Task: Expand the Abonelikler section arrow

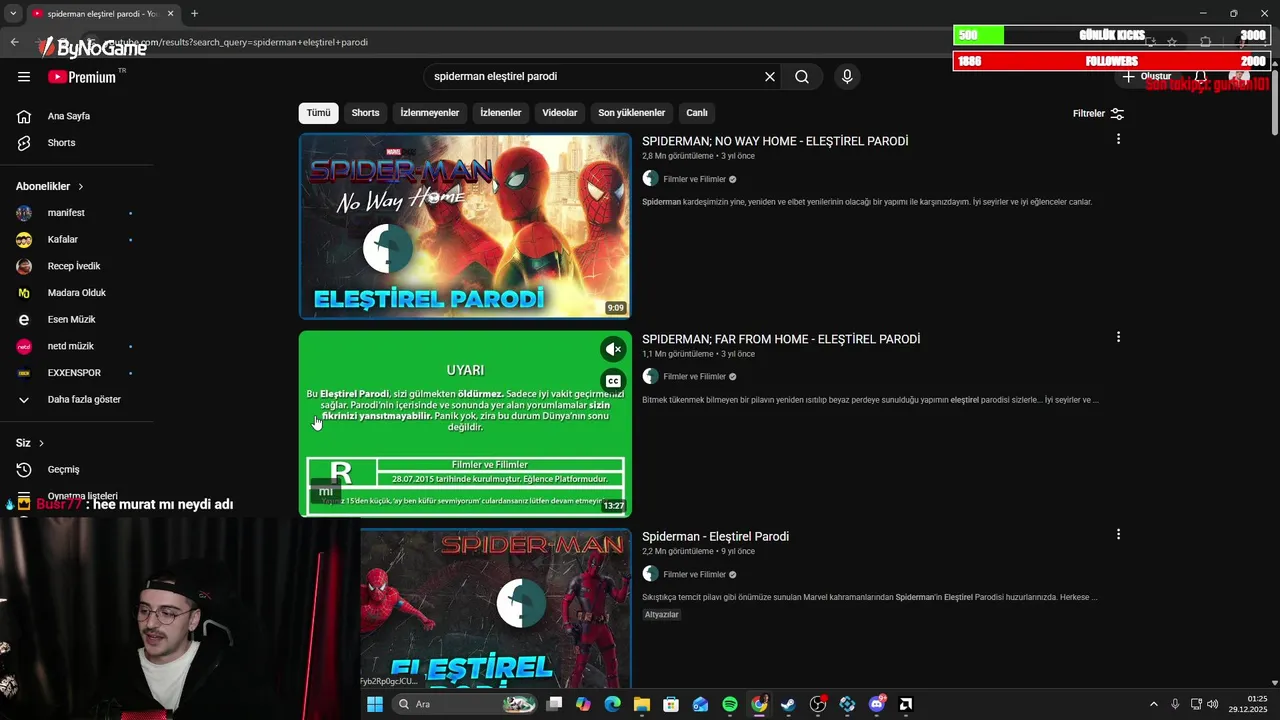Action: 81,187
